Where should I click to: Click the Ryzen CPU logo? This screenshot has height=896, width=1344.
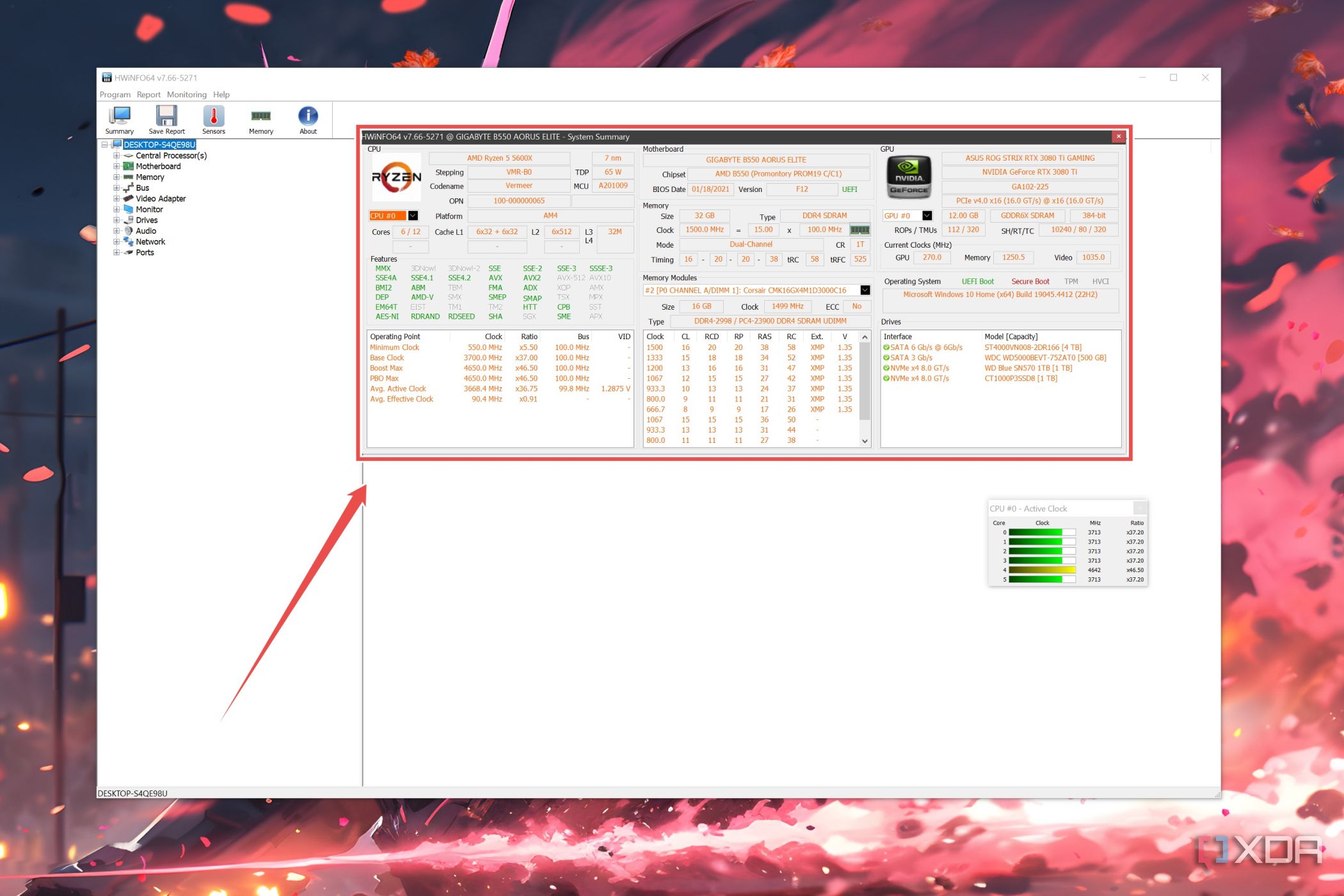point(396,177)
